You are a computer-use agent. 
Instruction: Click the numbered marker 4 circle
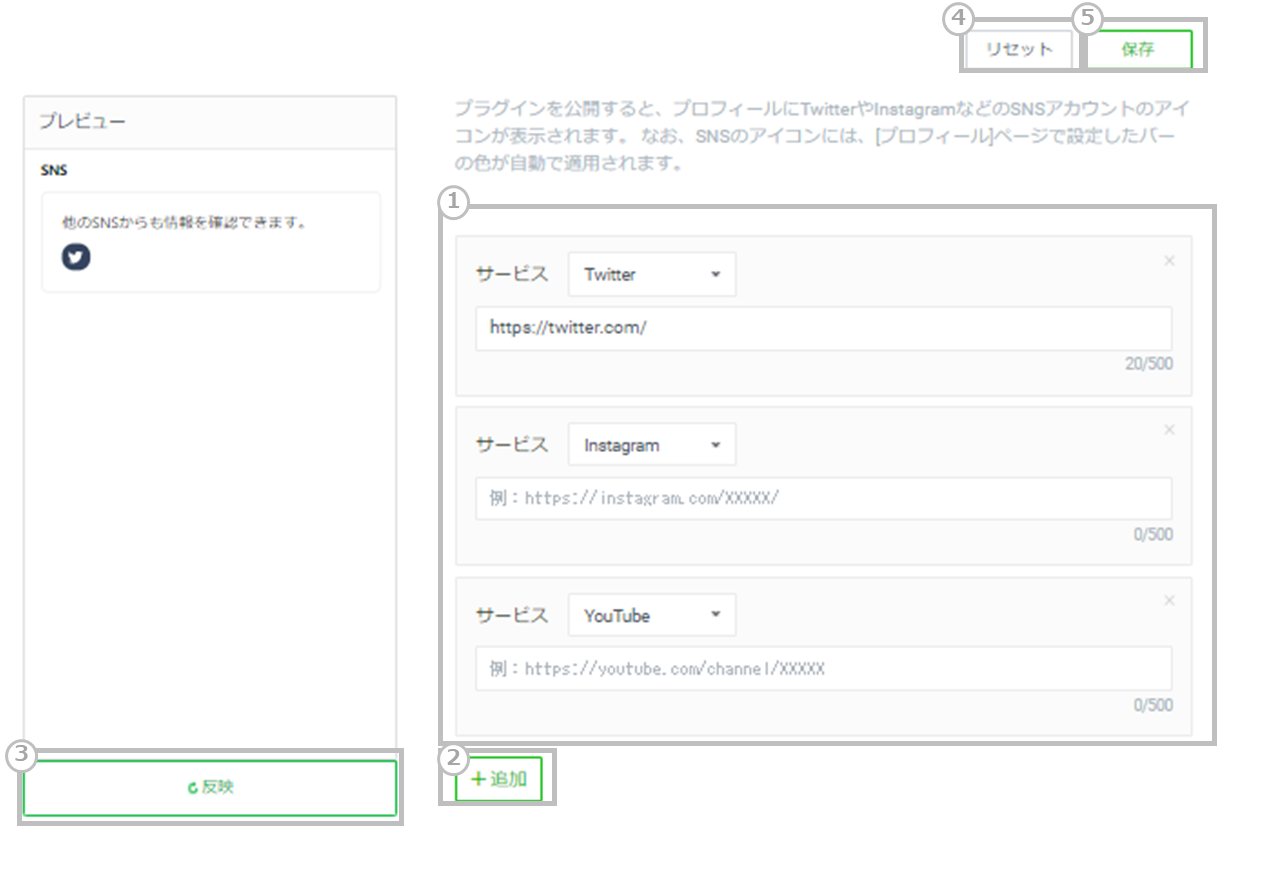957,17
